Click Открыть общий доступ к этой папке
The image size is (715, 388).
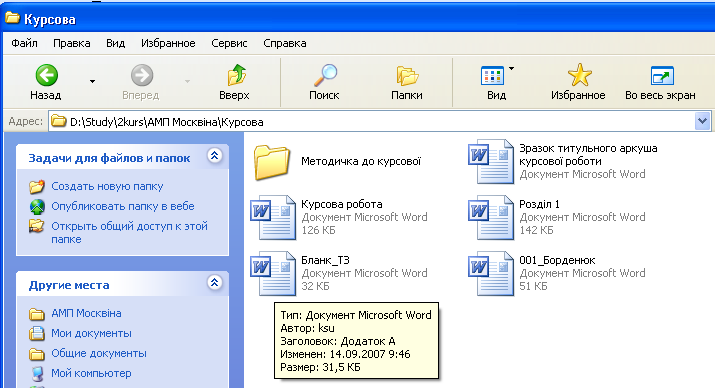click(129, 233)
